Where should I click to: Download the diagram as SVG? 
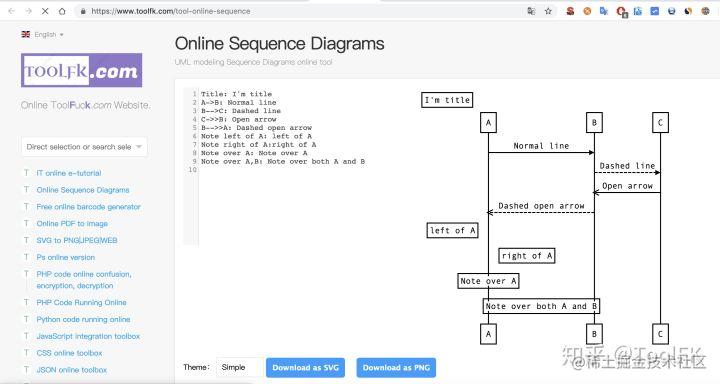(x=305, y=367)
